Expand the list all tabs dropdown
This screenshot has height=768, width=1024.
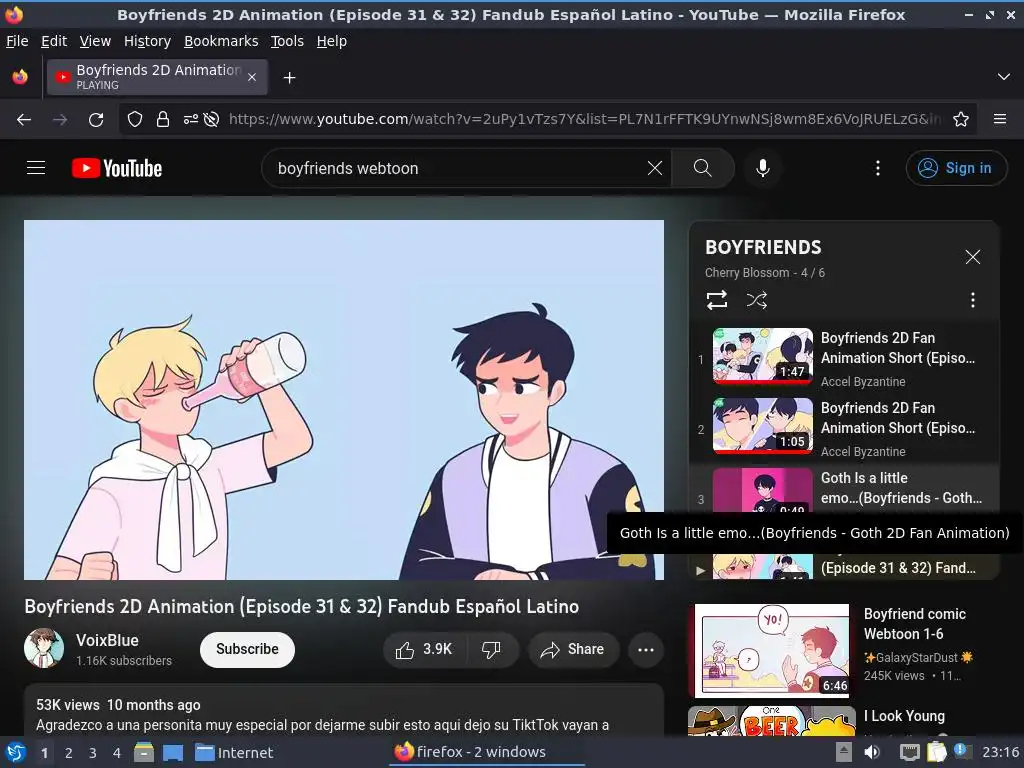point(1004,77)
